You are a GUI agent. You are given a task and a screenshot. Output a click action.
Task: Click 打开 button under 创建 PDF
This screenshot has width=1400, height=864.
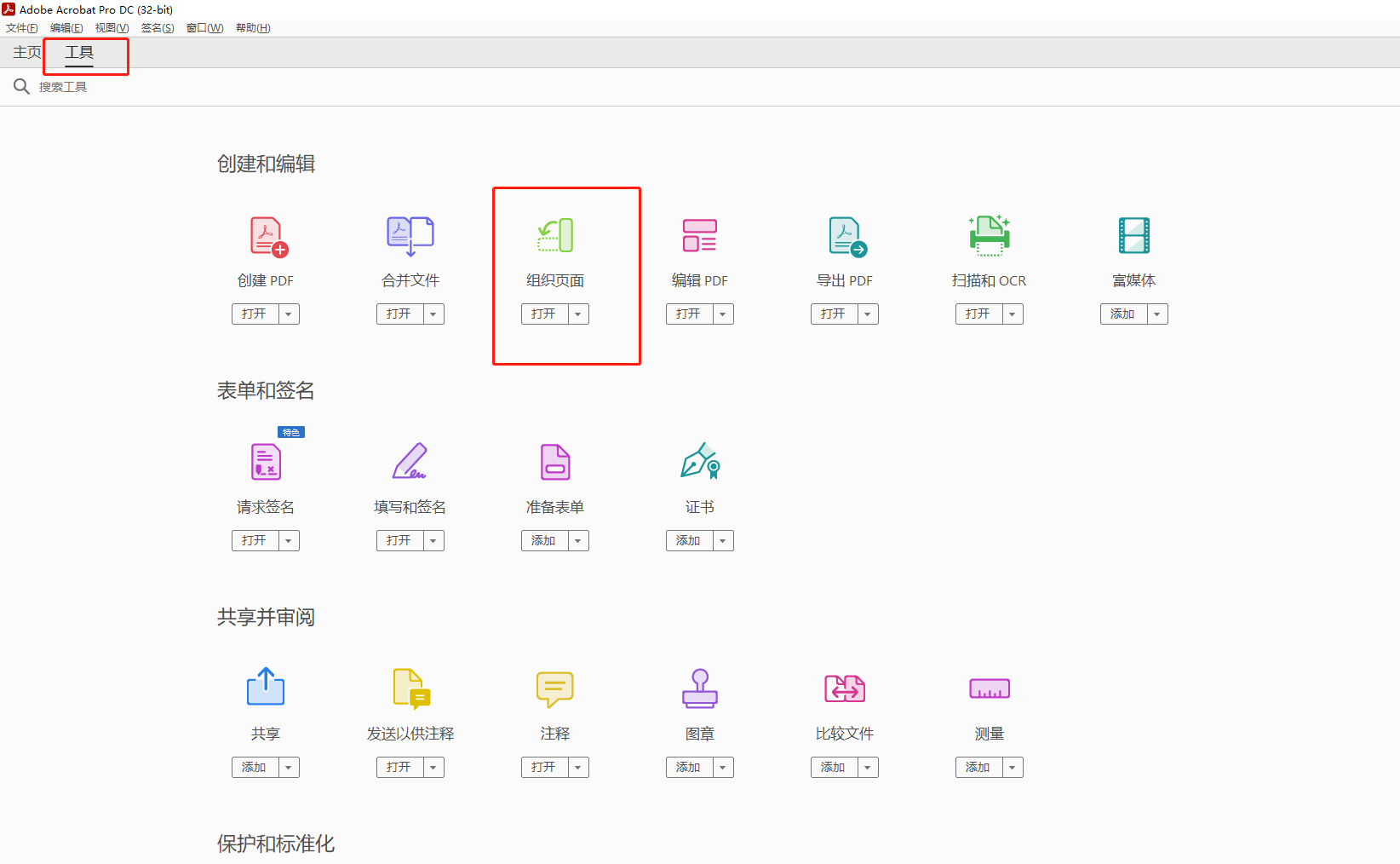pyautogui.click(x=255, y=314)
